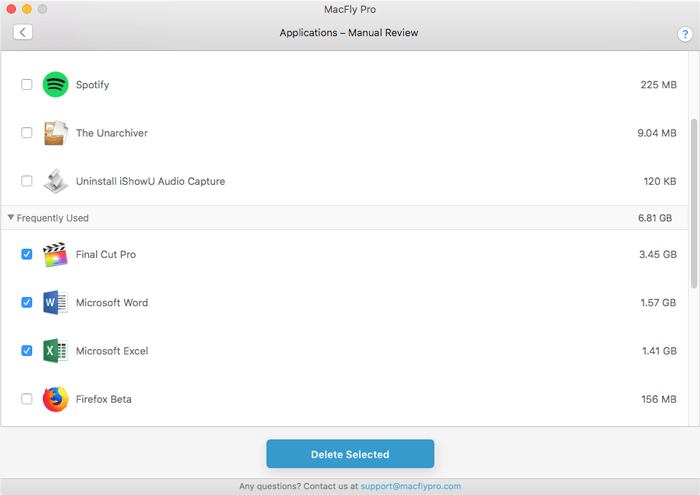
Task: Click the Firefox Beta name
Action: [104, 399]
